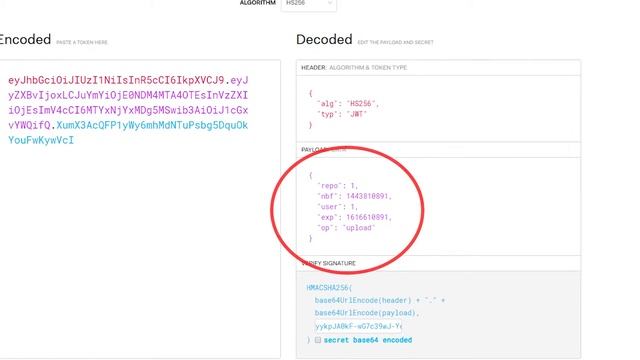Click the encoded token header segment in red
The image size is (640, 360).
pos(116,80)
